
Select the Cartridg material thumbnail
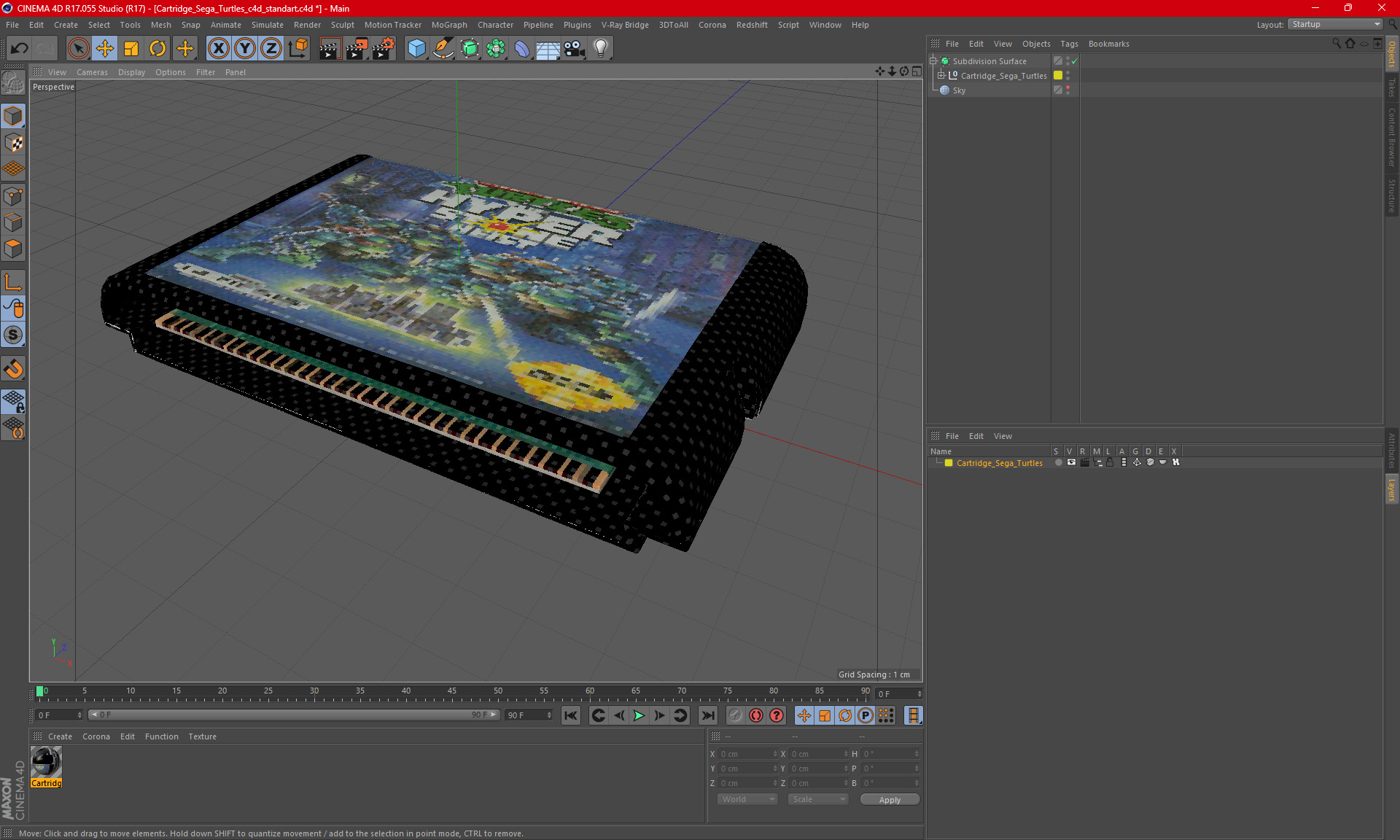click(x=46, y=763)
